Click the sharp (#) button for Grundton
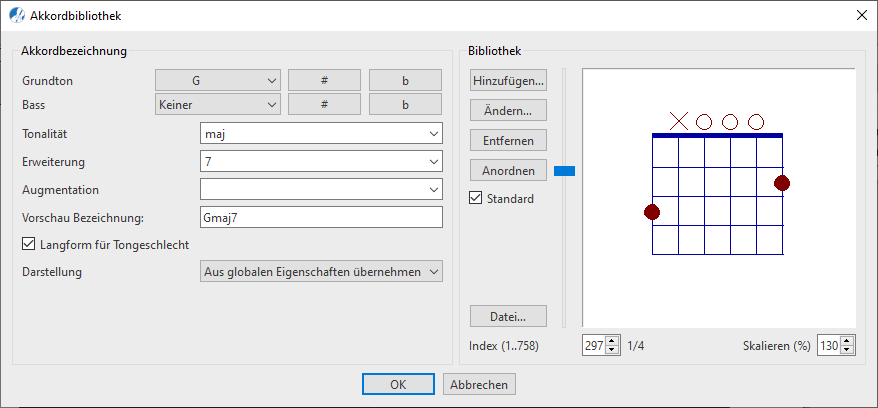This screenshot has height=408, width=878. [x=325, y=80]
